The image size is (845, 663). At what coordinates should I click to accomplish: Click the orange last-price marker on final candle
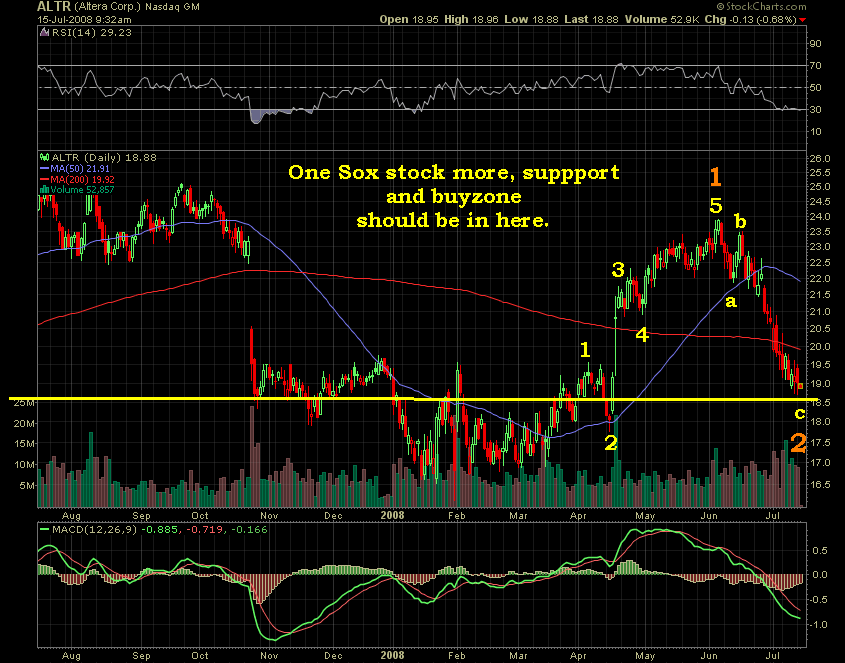point(800,386)
